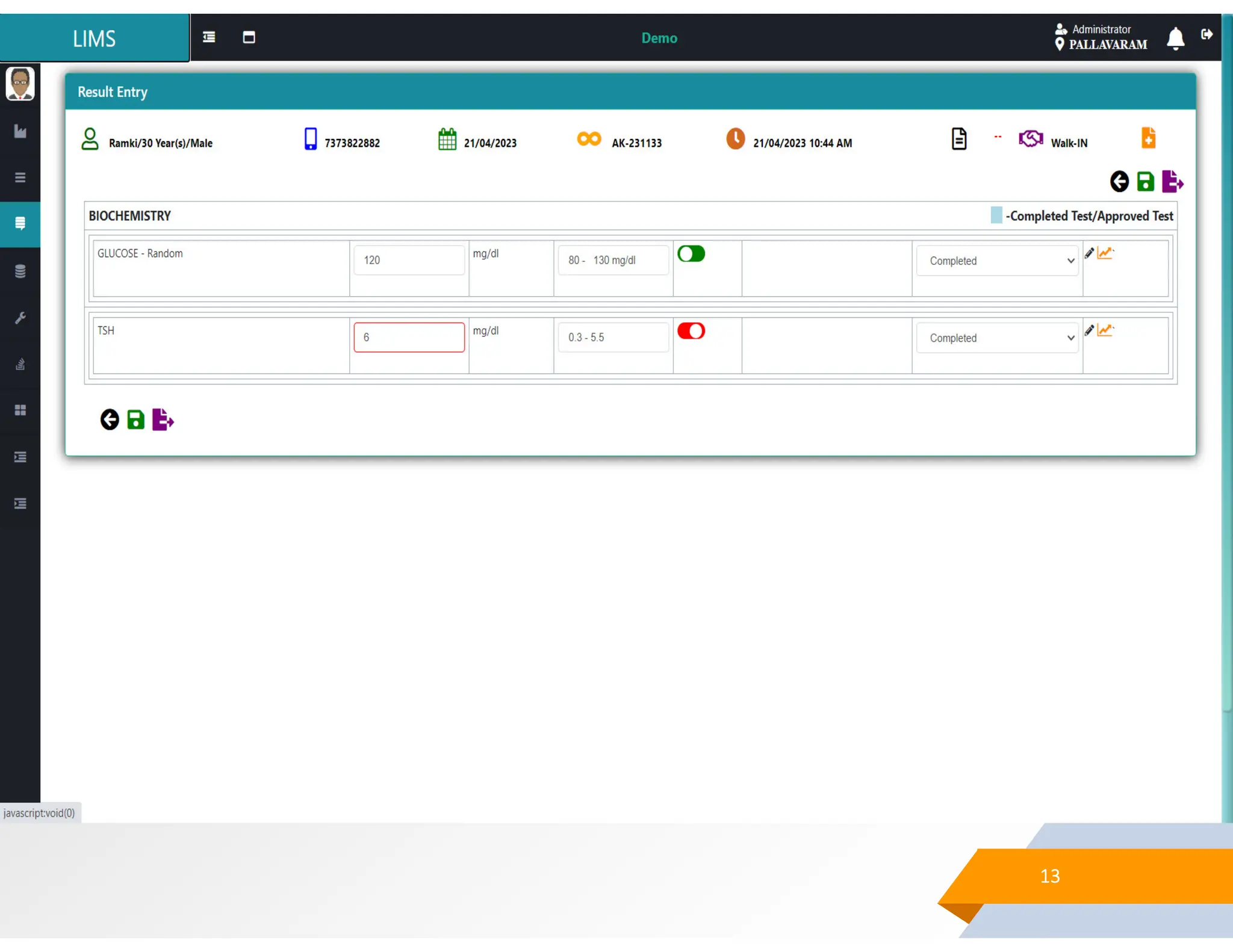This screenshot has width=1233, height=952.
Task: Click the notification bell icon
Action: click(1175, 39)
